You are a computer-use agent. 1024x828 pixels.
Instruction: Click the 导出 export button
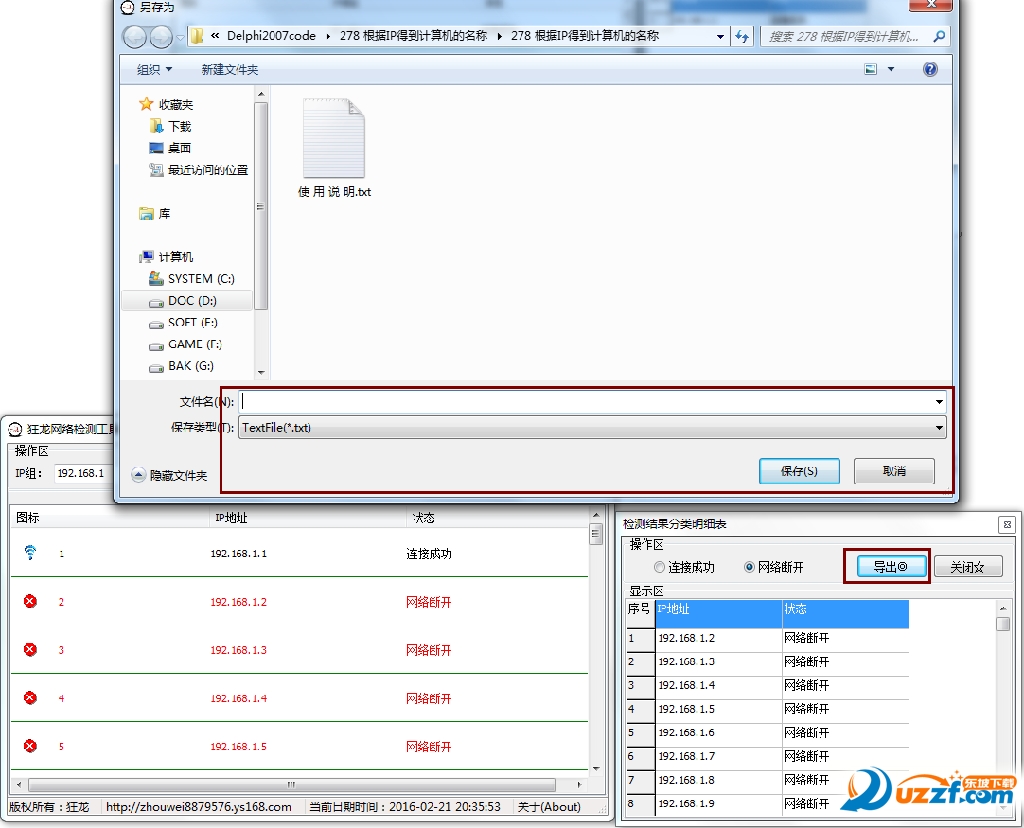pos(887,567)
